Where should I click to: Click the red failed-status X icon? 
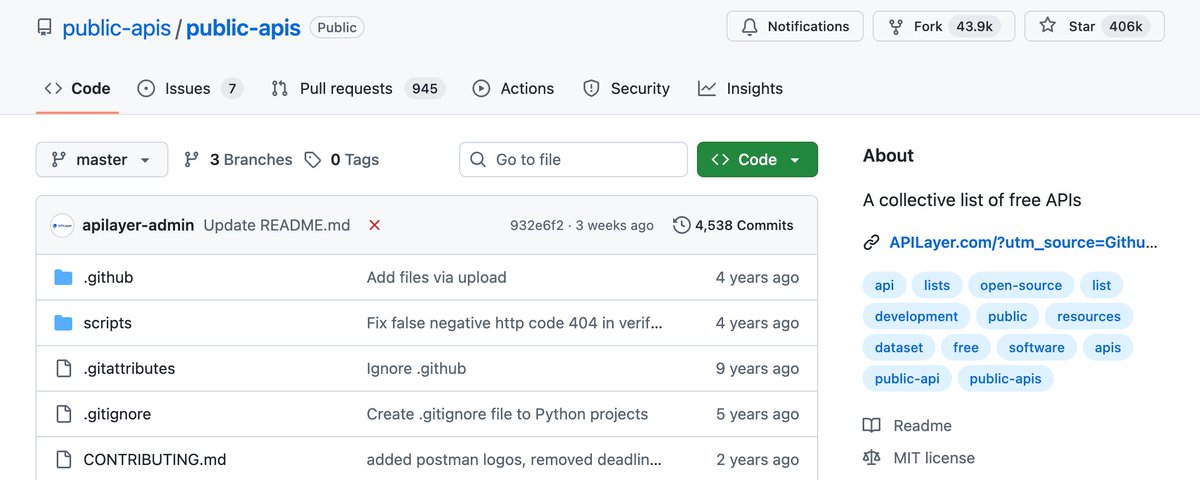click(x=374, y=225)
